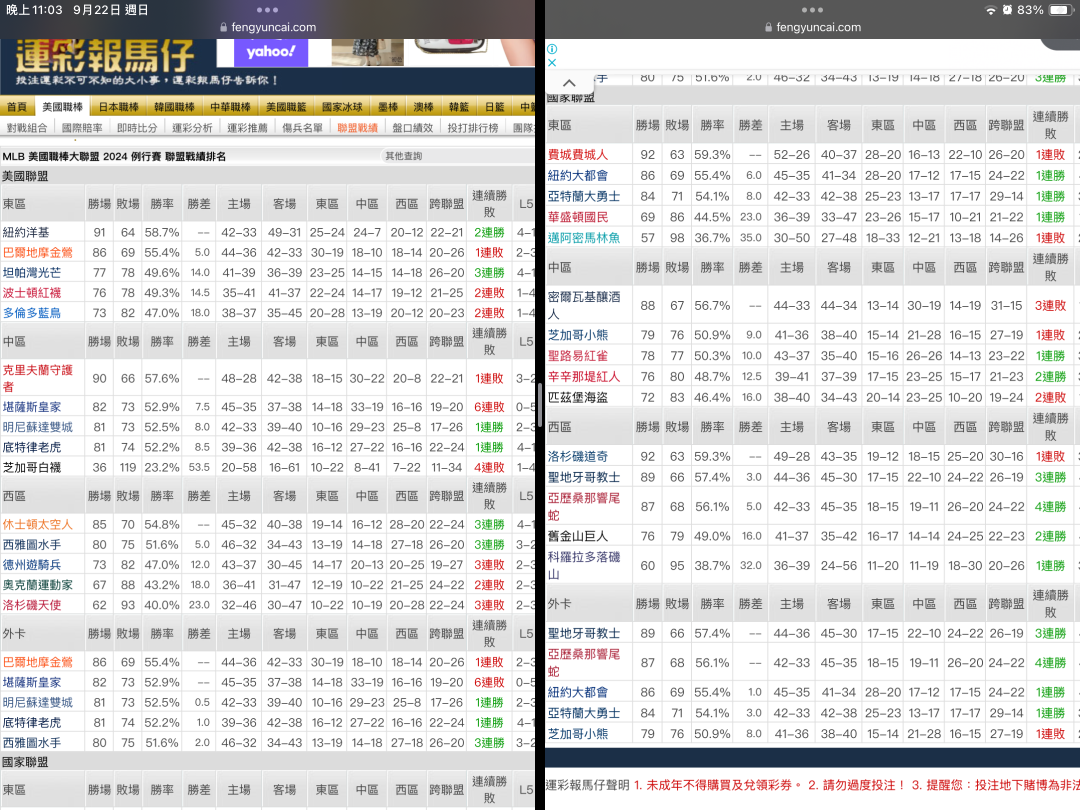Open 對戰組合 submenu item
This screenshot has height=810, width=1080.
pyautogui.click(x=27, y=127)
